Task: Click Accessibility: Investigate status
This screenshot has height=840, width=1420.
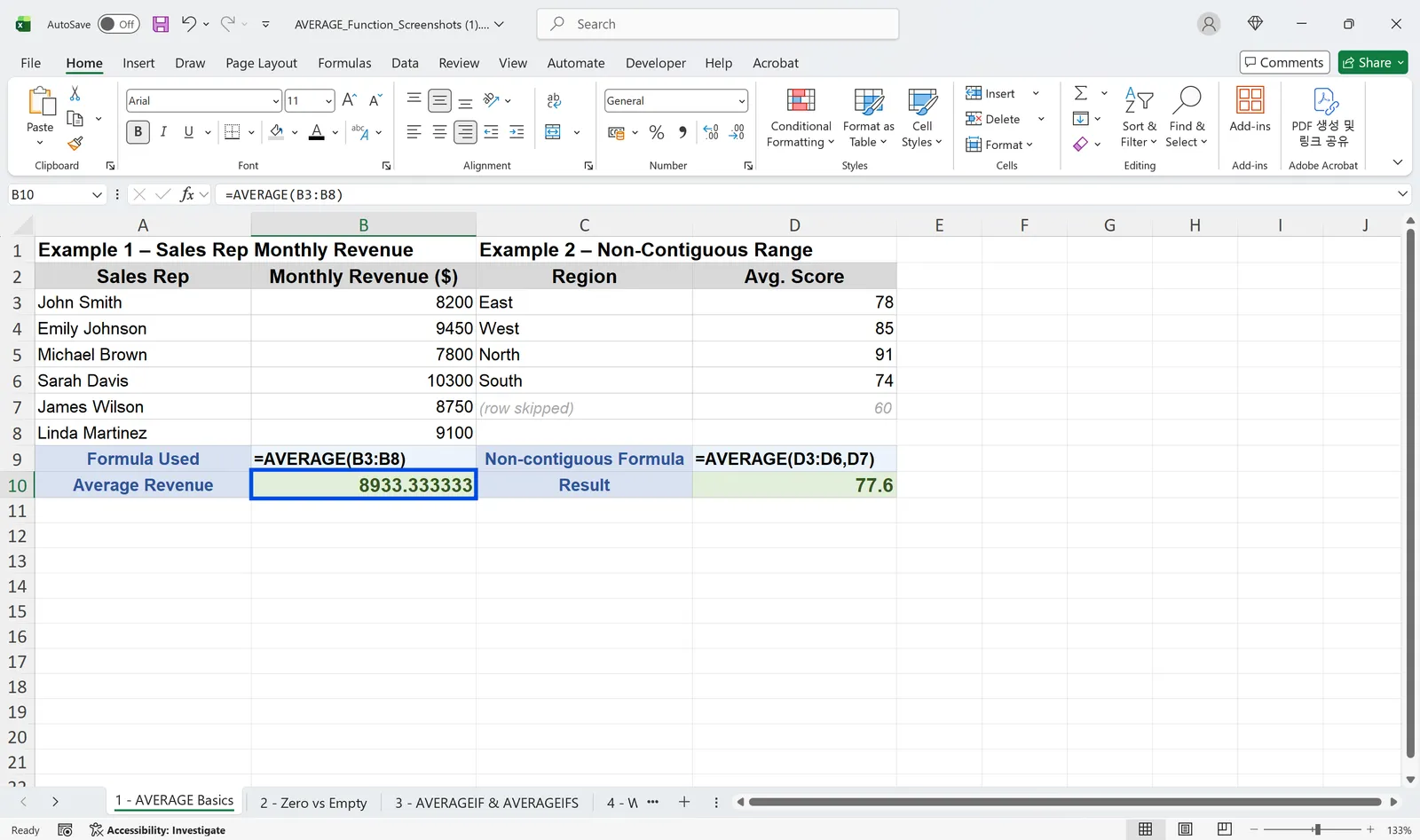Action: coord(158,830)
